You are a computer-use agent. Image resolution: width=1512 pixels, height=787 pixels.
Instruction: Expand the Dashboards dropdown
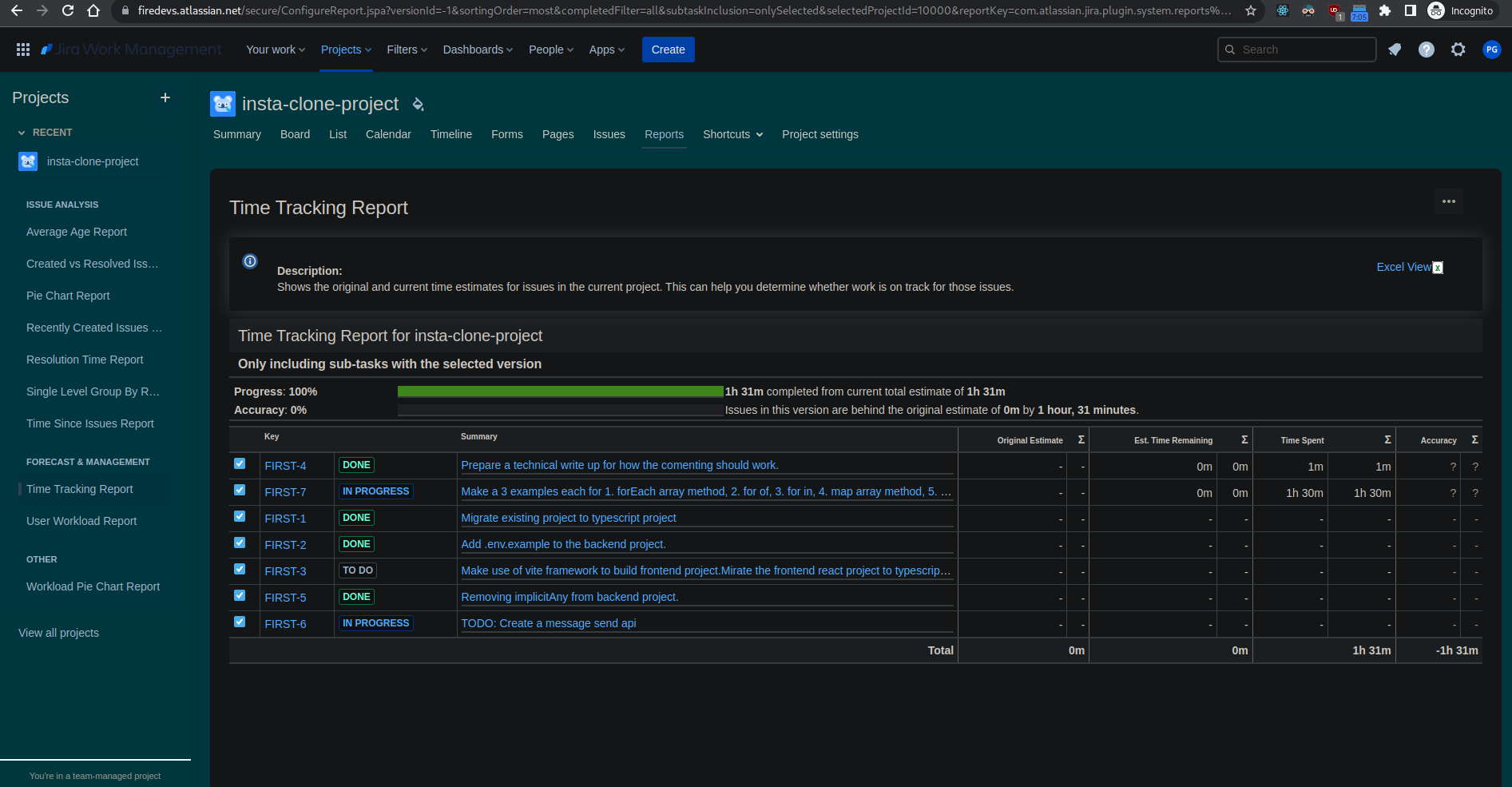[478, 50]
